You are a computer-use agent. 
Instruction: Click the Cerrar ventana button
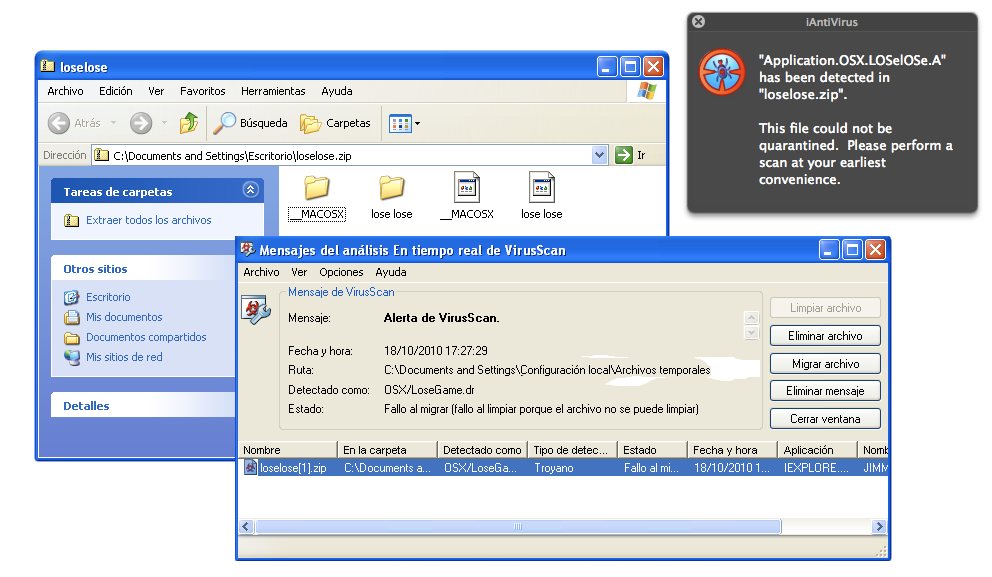click(x=825, y=419)
